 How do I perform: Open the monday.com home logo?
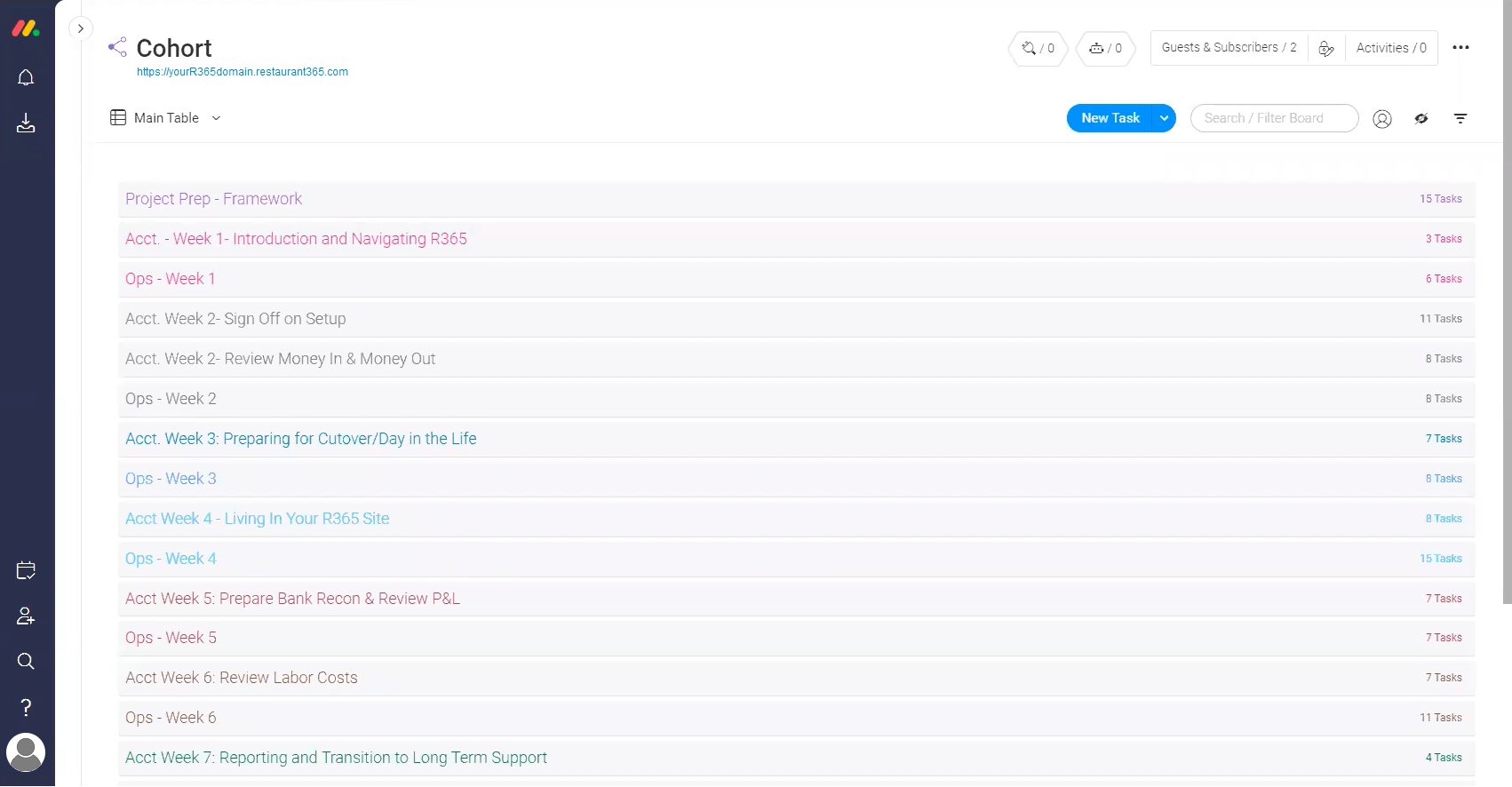26,28
